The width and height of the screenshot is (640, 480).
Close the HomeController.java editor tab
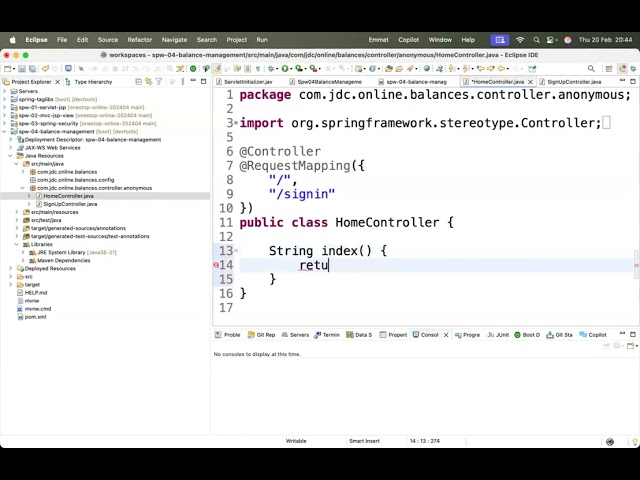click(530, 82)
